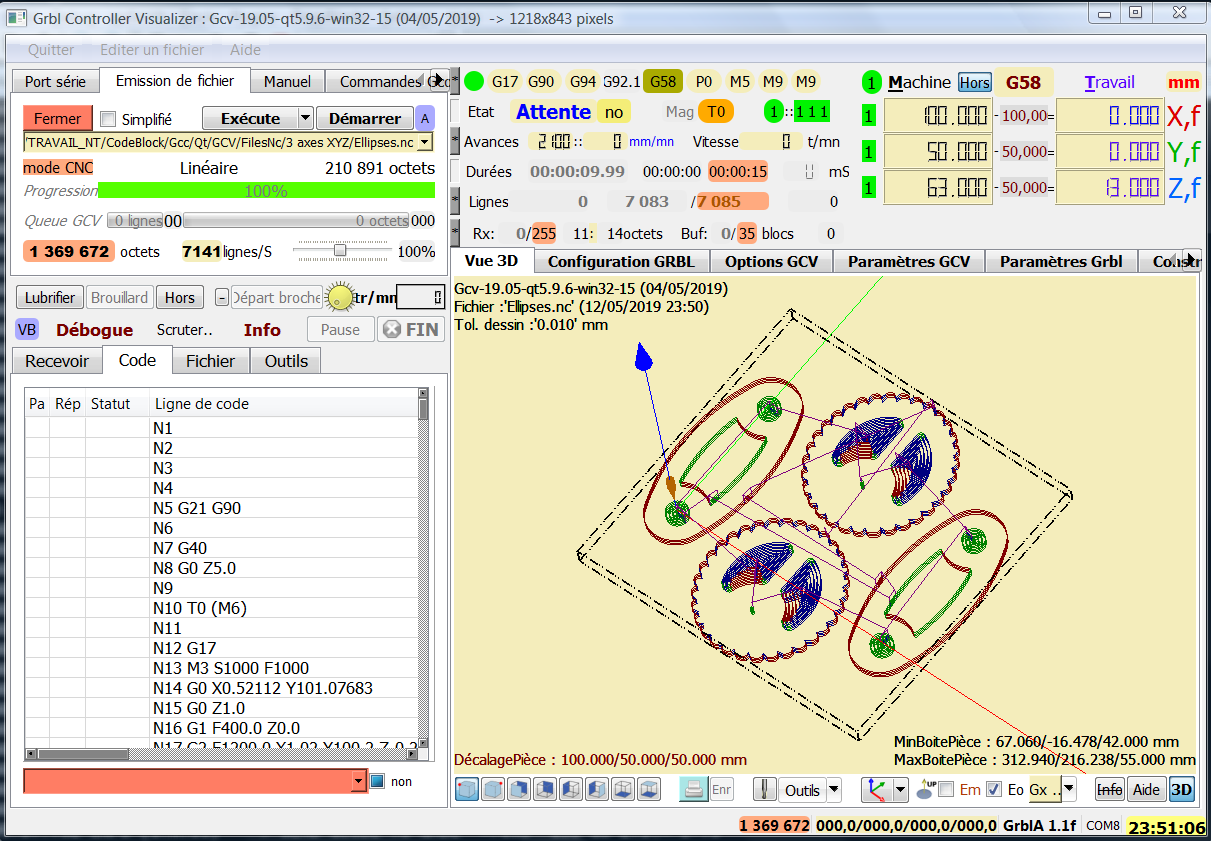Click the Aide button under the 3D view
Screen dimensions: 1211x841
1146,790
